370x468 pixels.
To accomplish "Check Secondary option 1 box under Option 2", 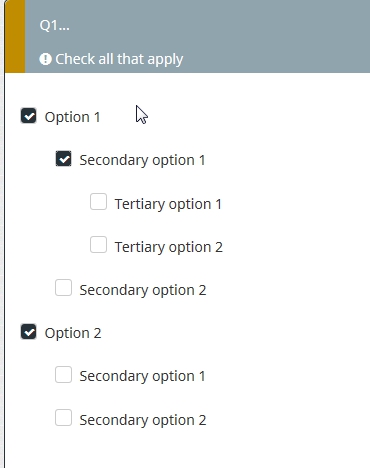I will (63, 375).
